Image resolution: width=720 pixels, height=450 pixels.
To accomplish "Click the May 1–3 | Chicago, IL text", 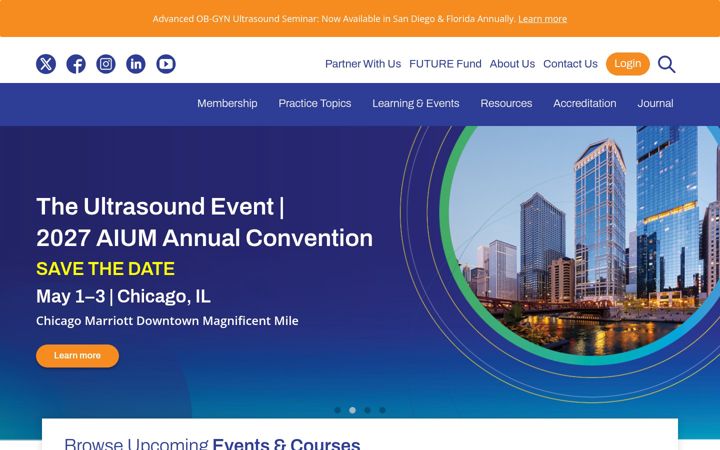I will (123, 297).
